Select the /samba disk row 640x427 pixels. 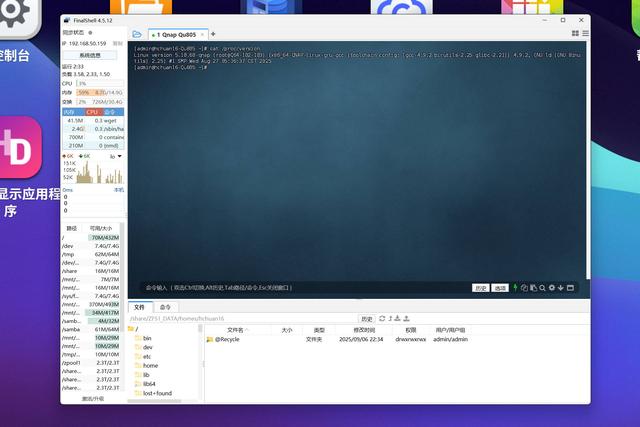click(91, 329)
